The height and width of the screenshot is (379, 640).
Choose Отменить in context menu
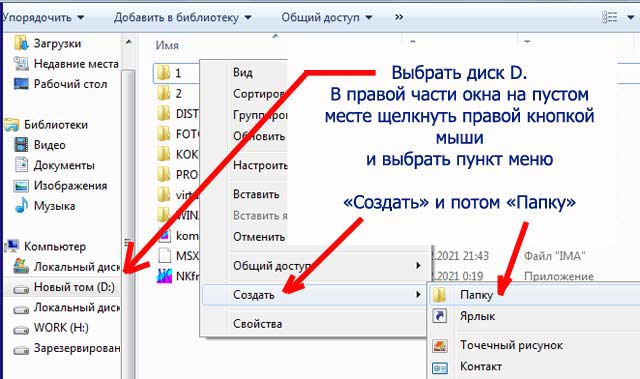tap(259, 237)
